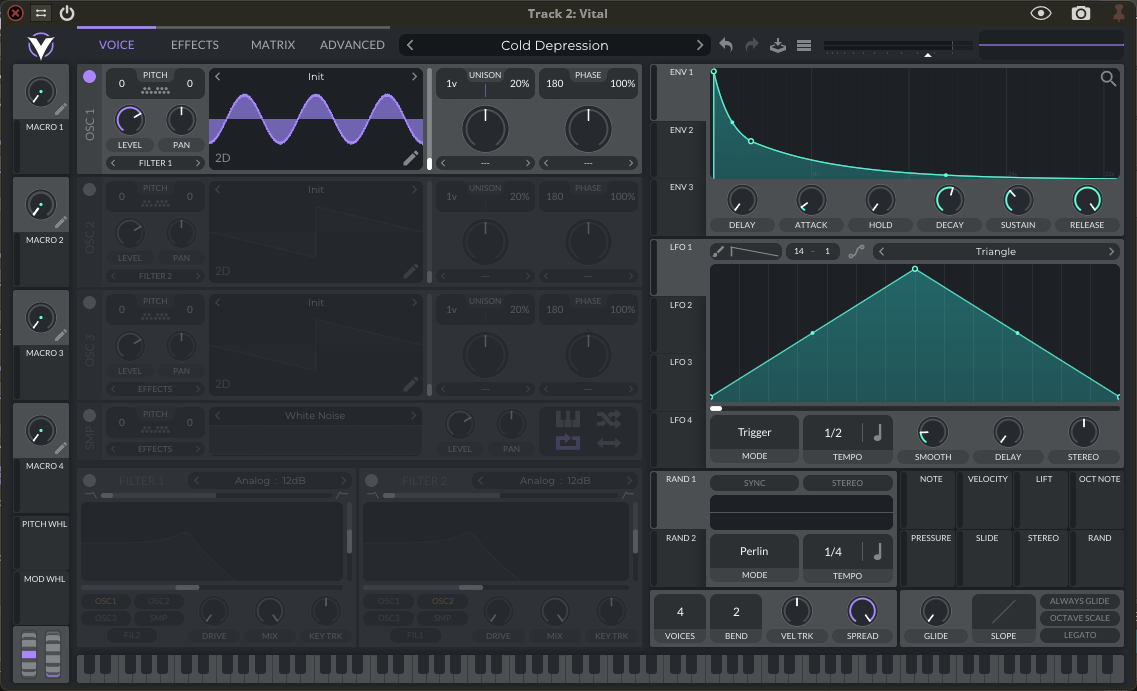This screenshot has width=1137, height=691.
Task: Switch to the MATRIX tab
Action: [x=273, y=45]
